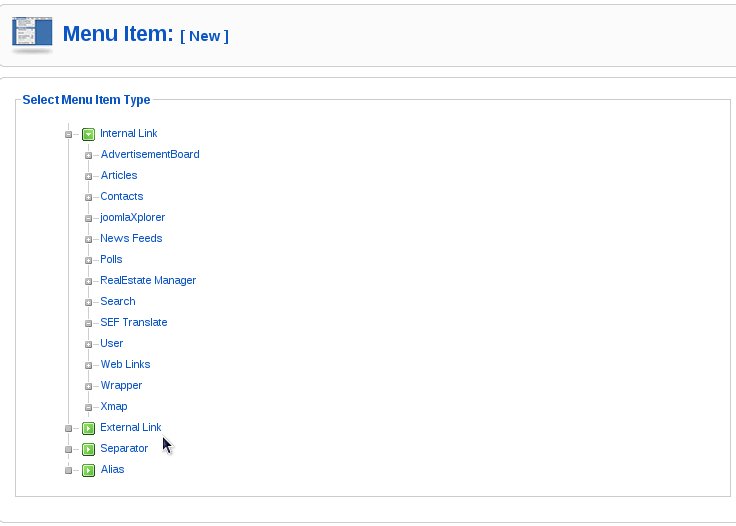This screenshot has width=736, height=526.
Task: Expand the RealEstate Manager plus node
Action: point(88,282)
